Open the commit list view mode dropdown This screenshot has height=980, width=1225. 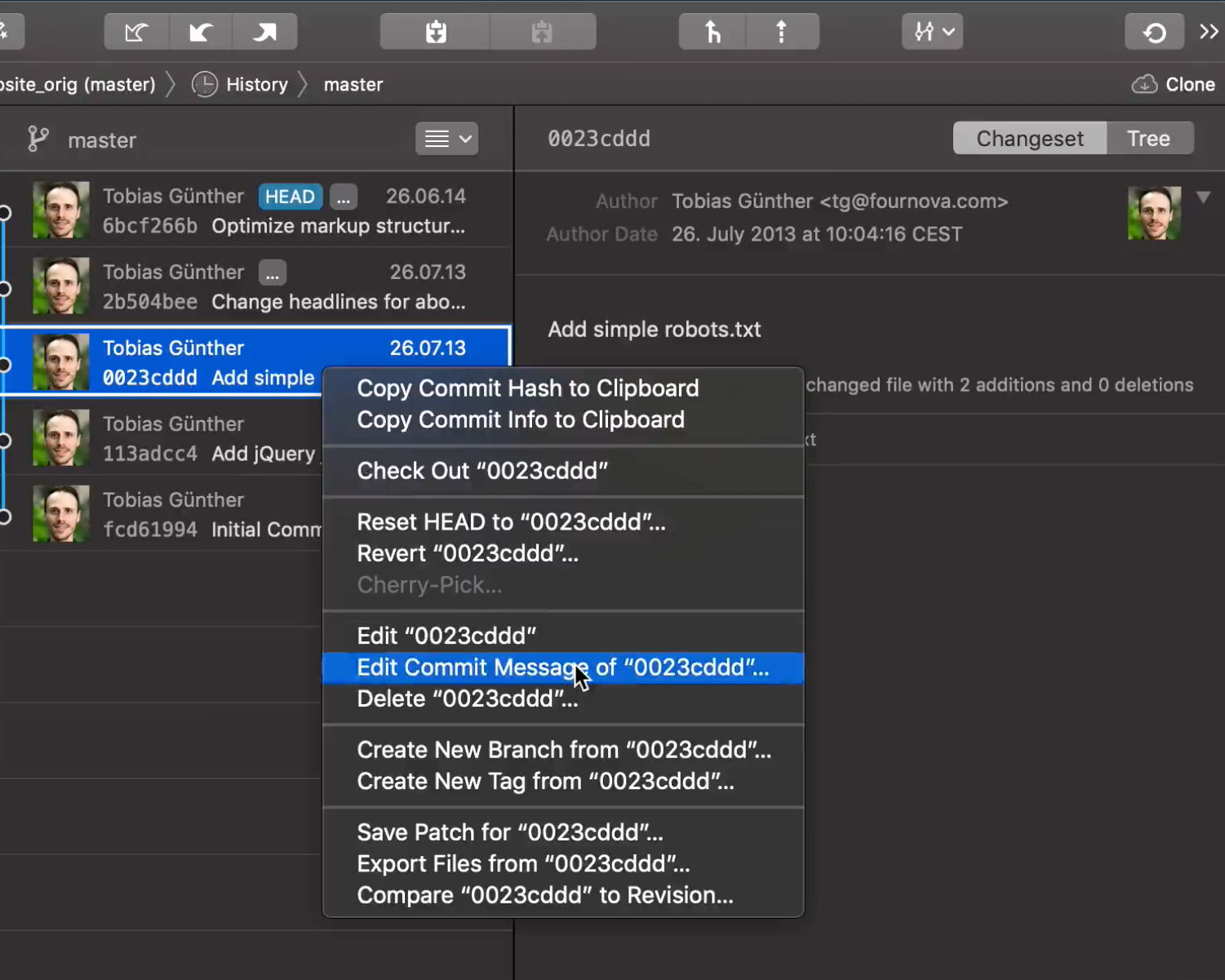click(446, 139)
